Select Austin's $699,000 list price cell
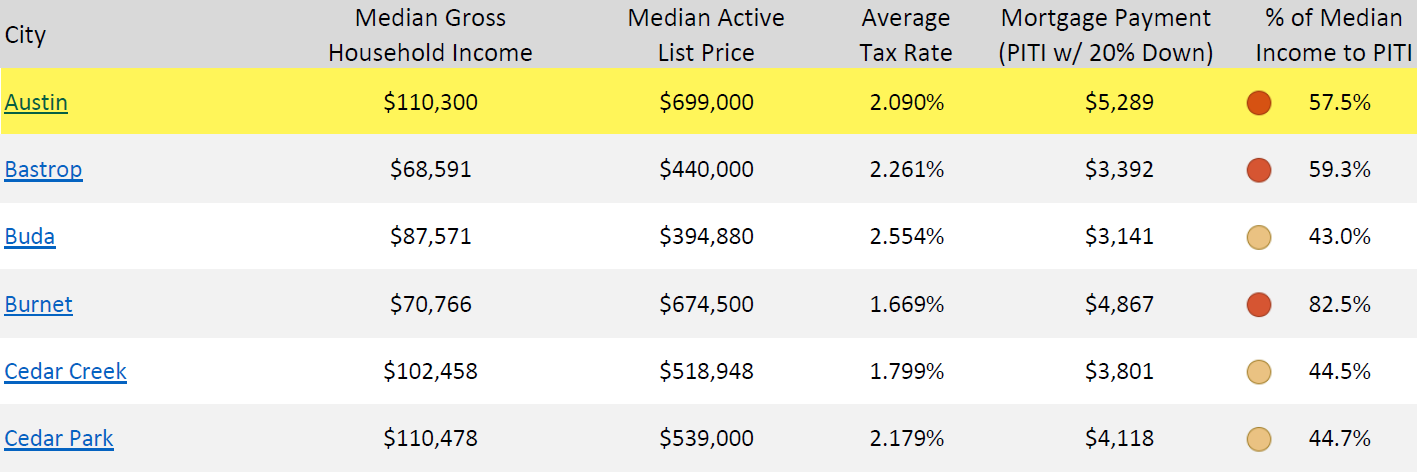 coord(706,102)
